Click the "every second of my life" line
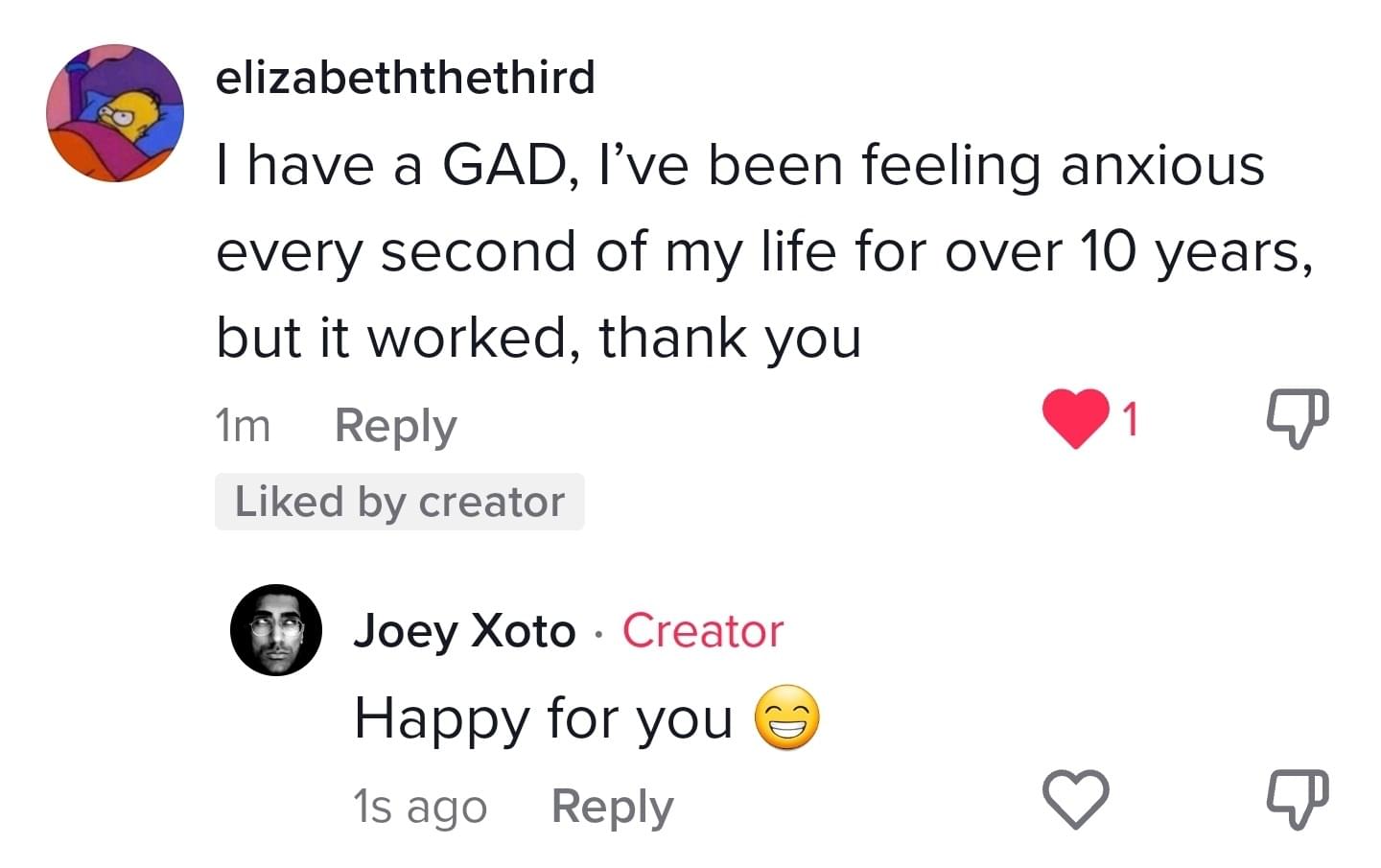Screen dimensions: 1381x868 [x=763, y=252]
